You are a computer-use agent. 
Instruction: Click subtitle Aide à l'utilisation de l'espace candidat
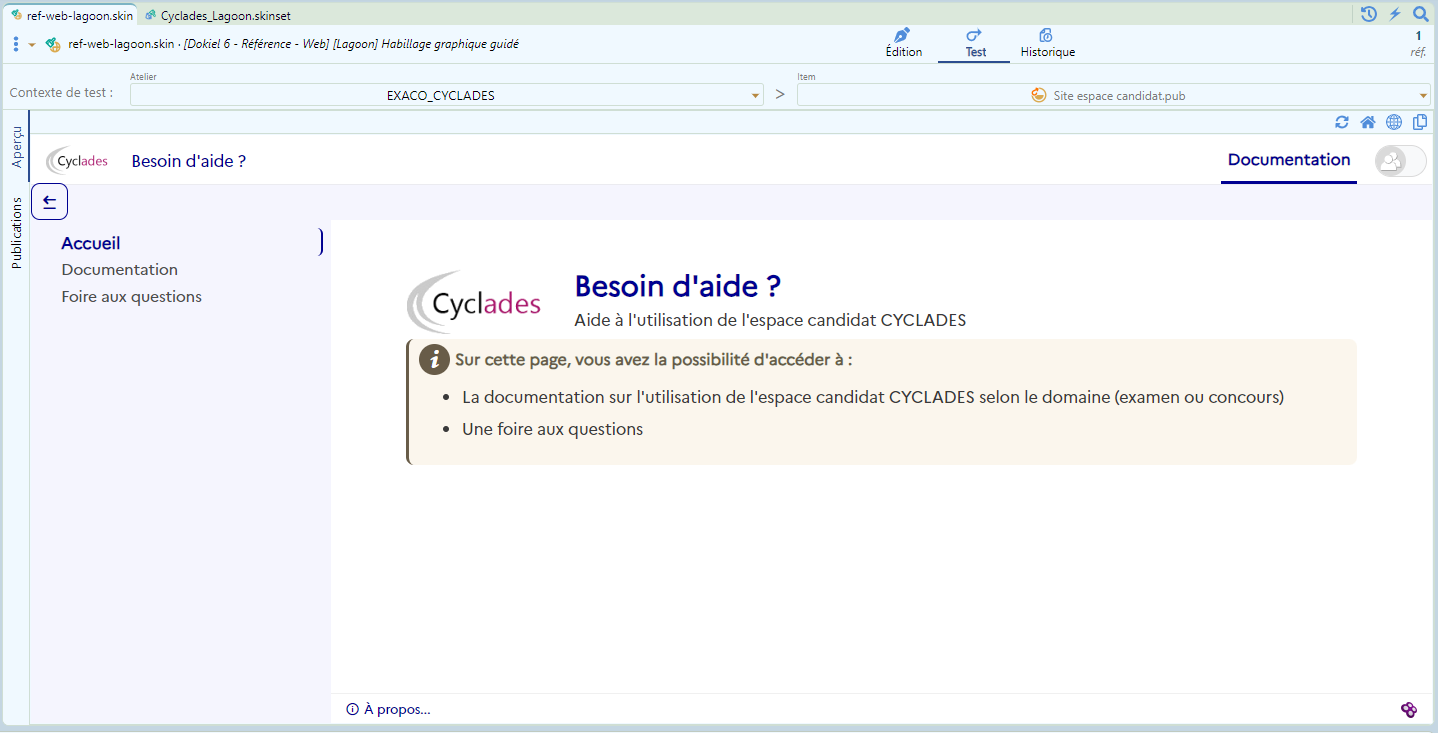pos(770,321)
